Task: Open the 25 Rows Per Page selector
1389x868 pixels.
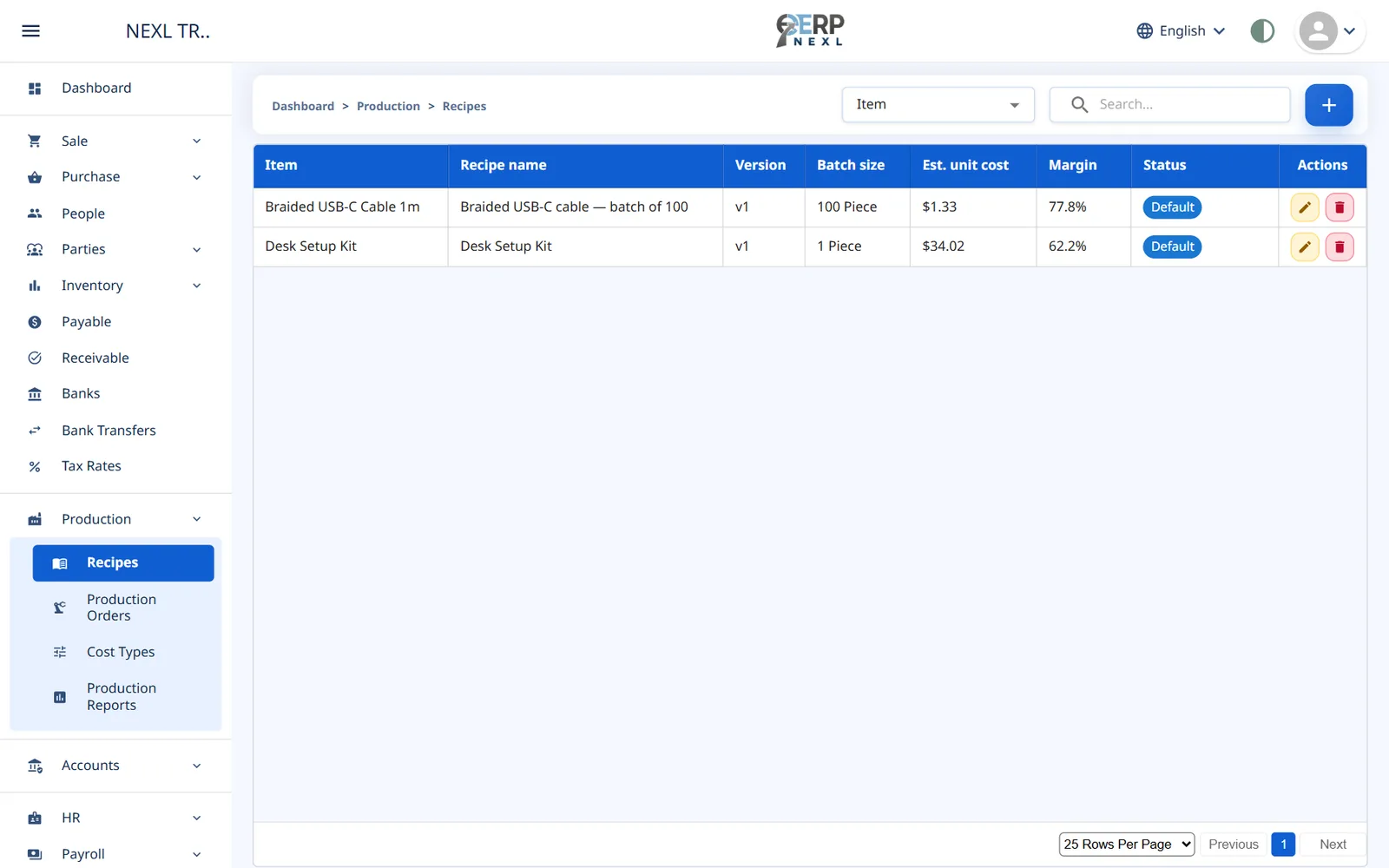Action: tap(1127, 844)
